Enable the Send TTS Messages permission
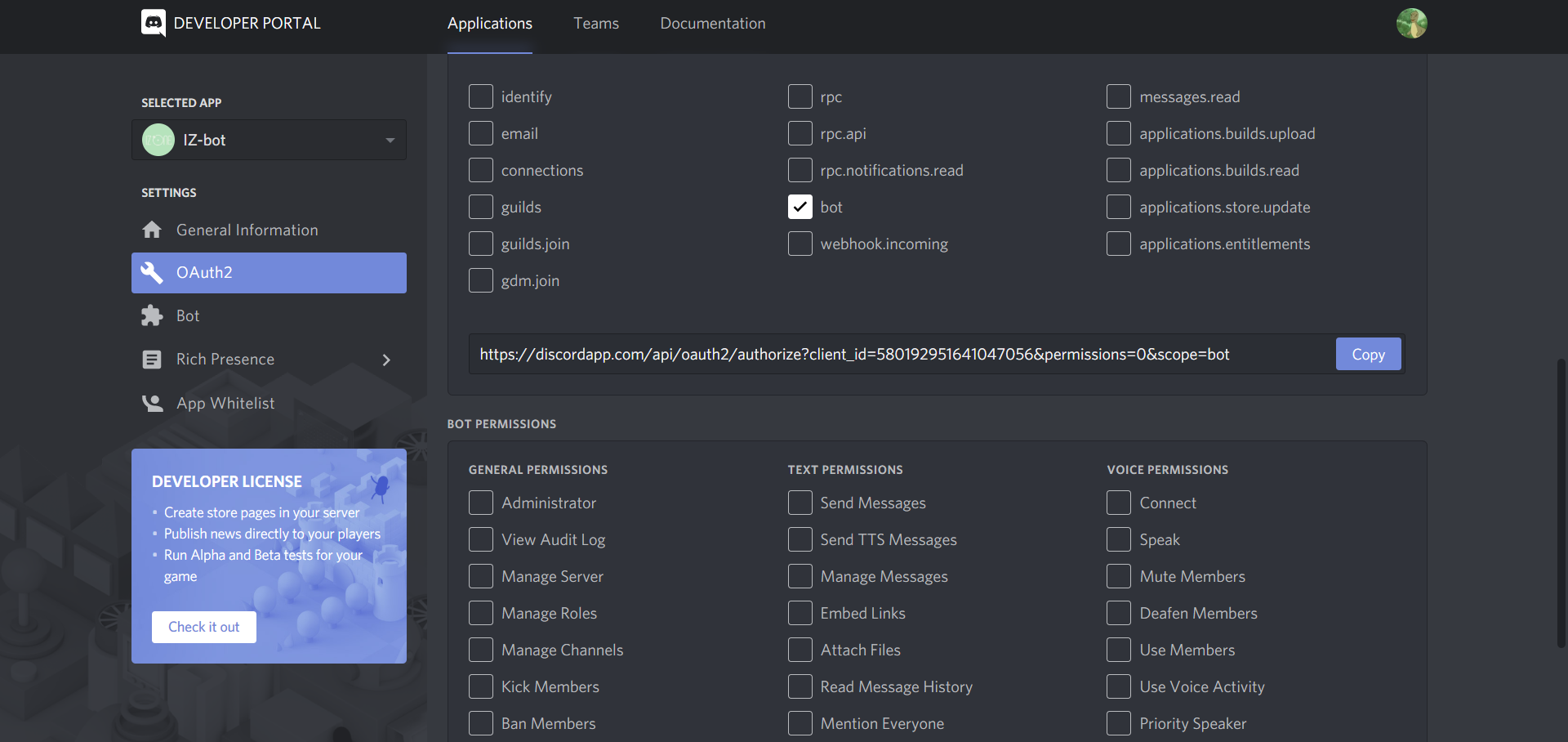The image size is (1568, 742). [x=800, y=539]
